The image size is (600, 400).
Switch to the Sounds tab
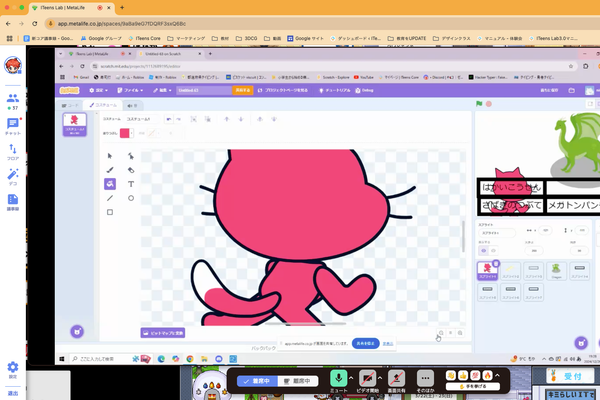click(132, 105)
